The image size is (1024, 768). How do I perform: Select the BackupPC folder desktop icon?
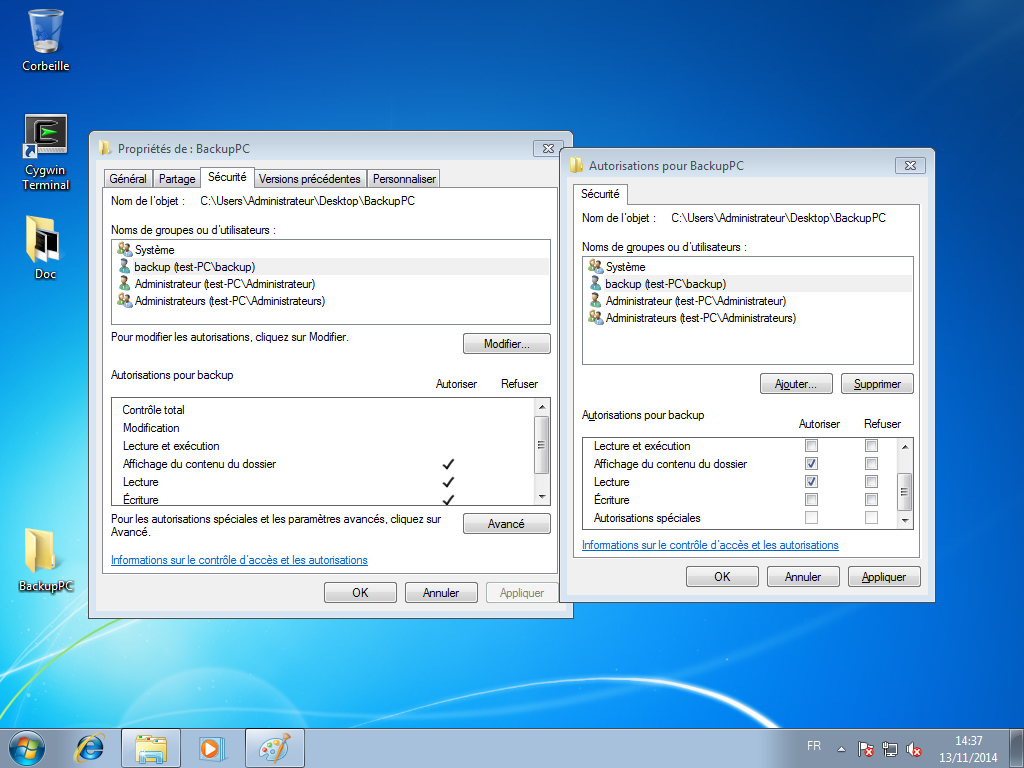[x=45, y=558]
